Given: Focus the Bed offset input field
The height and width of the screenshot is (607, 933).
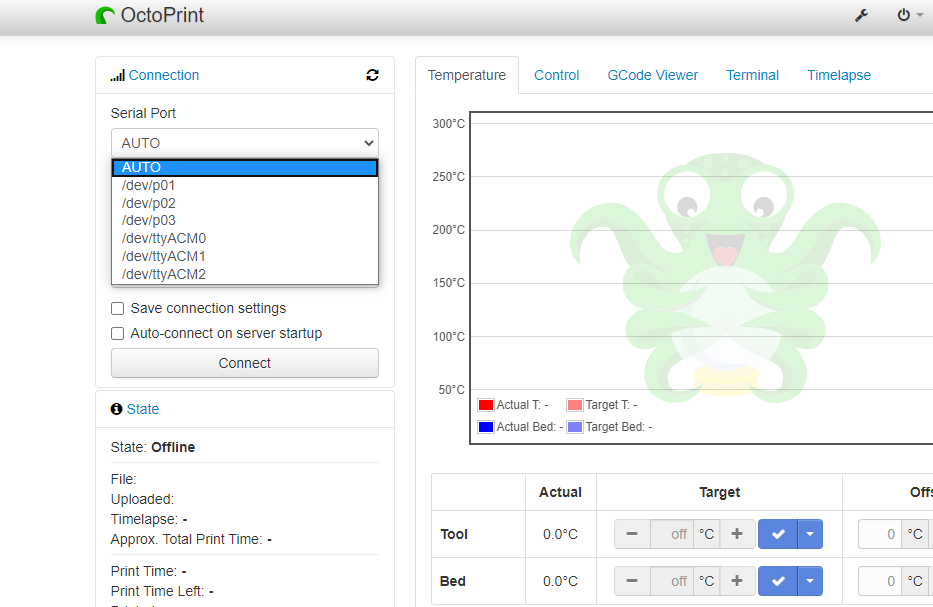Looking at the screenshot, I should (x=880, y=581).
